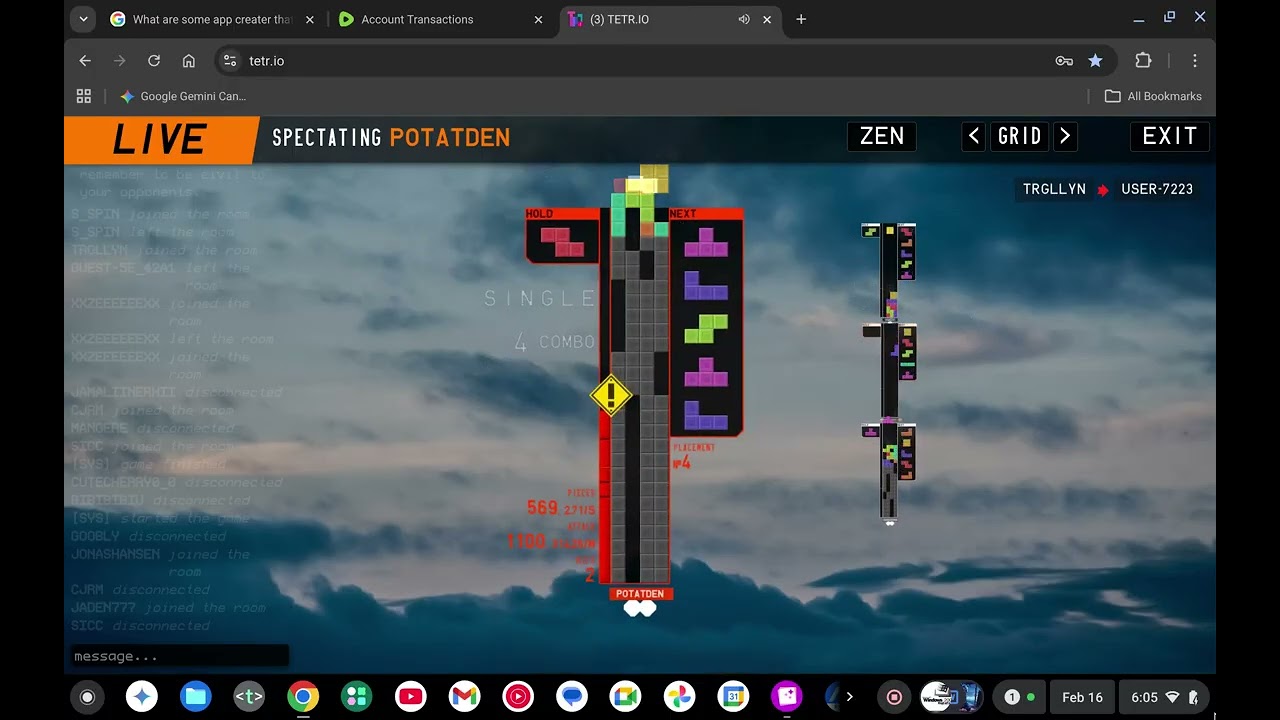
Task: Open the ChromeOS launcher button
Action: [x=87, y=697]
